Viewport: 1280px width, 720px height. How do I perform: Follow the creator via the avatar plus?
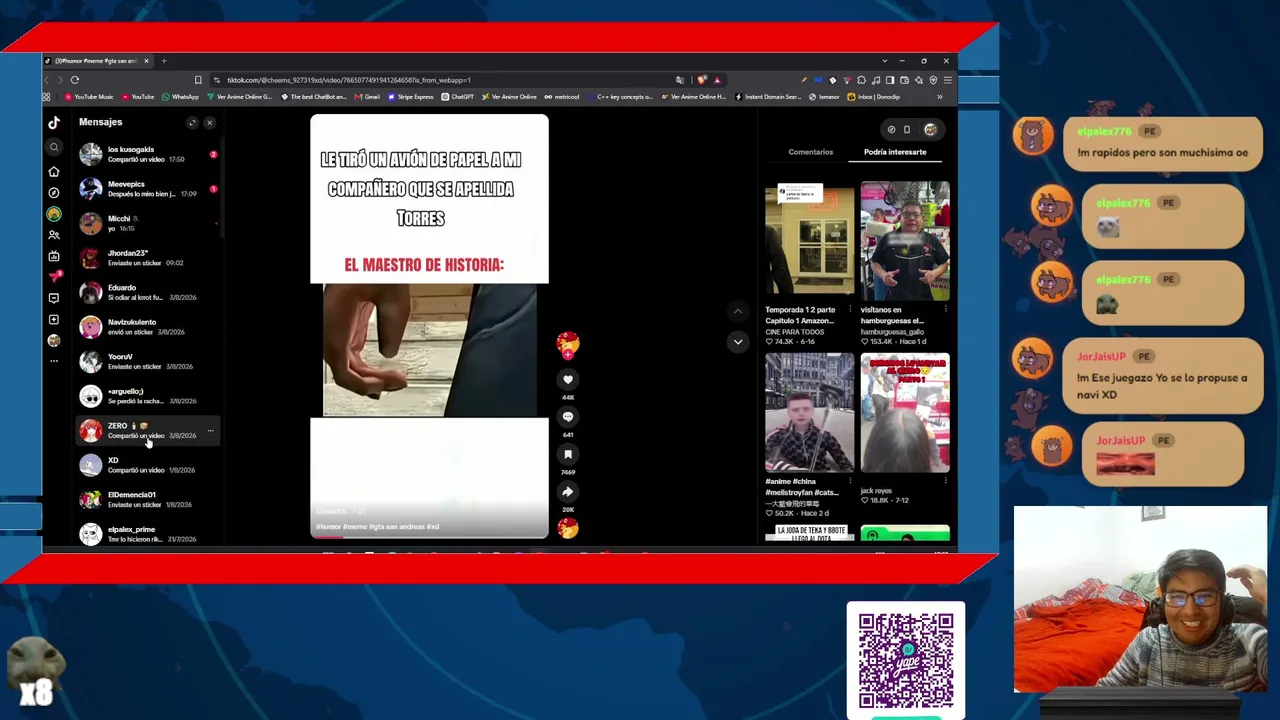[568, 353]
